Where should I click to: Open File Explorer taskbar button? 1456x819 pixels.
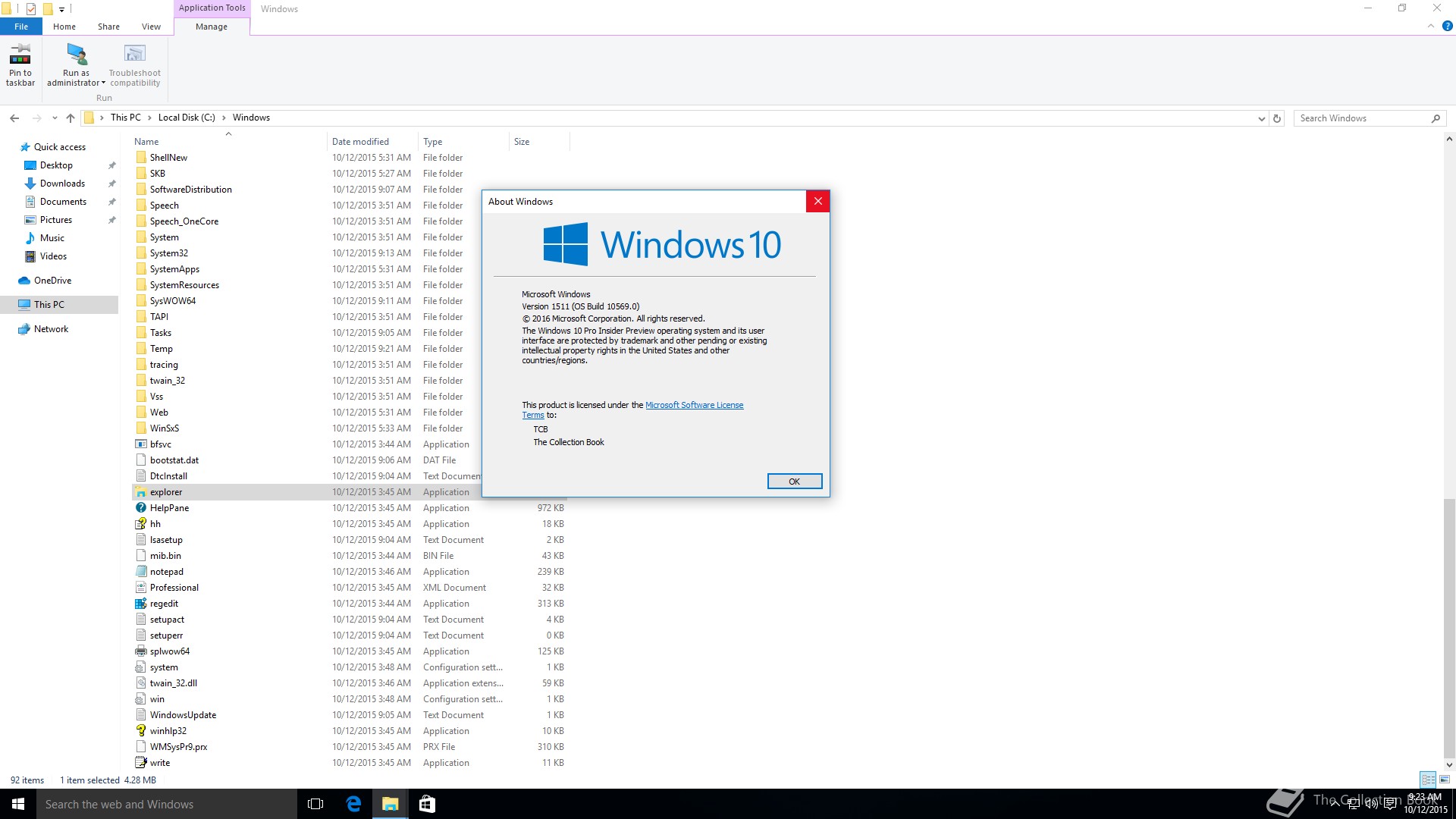(390, 804)
